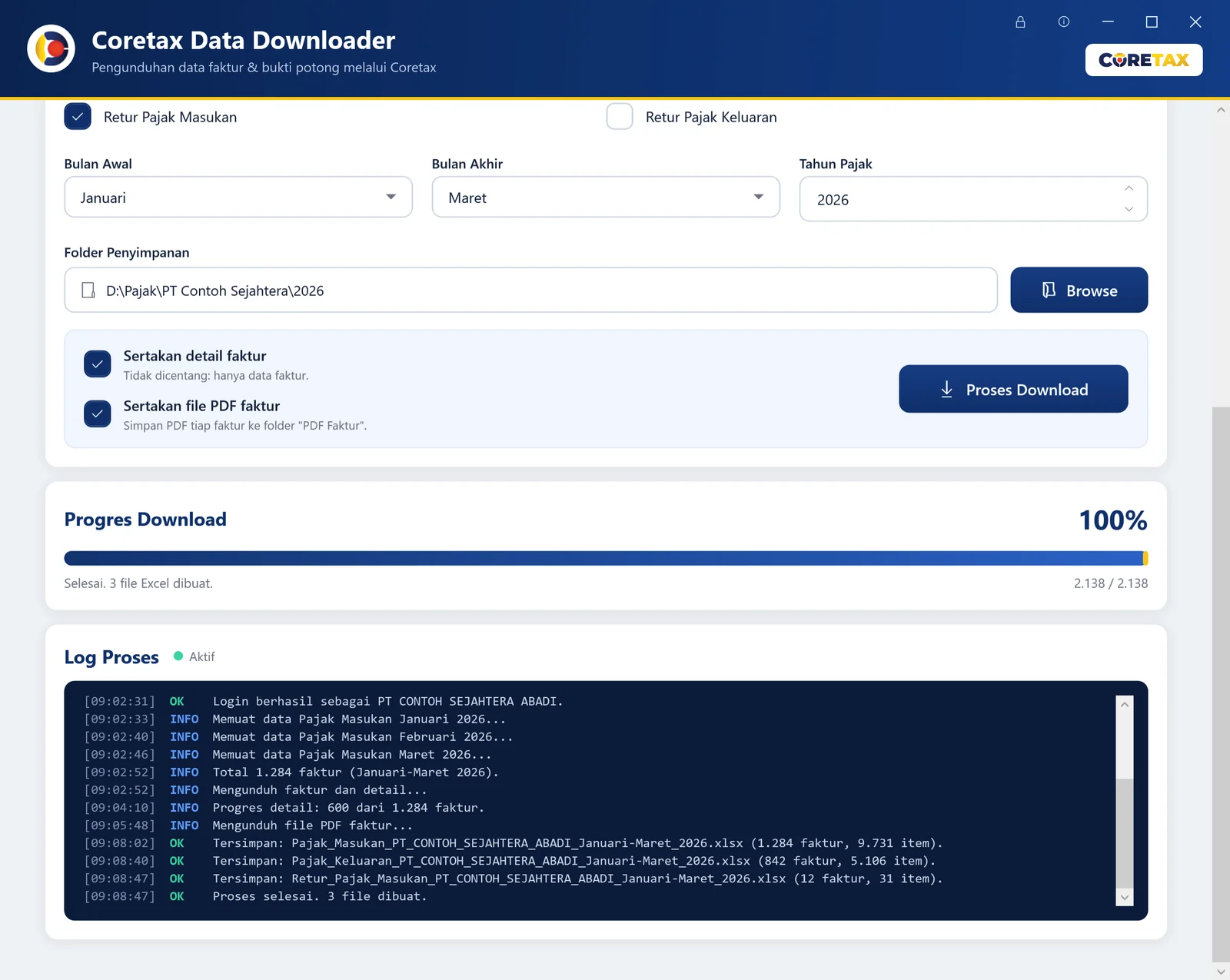Toggle Sertakan detail faktur checkbox
Image resolution: width=1230 pixels, height=980 pixels.
98,364
